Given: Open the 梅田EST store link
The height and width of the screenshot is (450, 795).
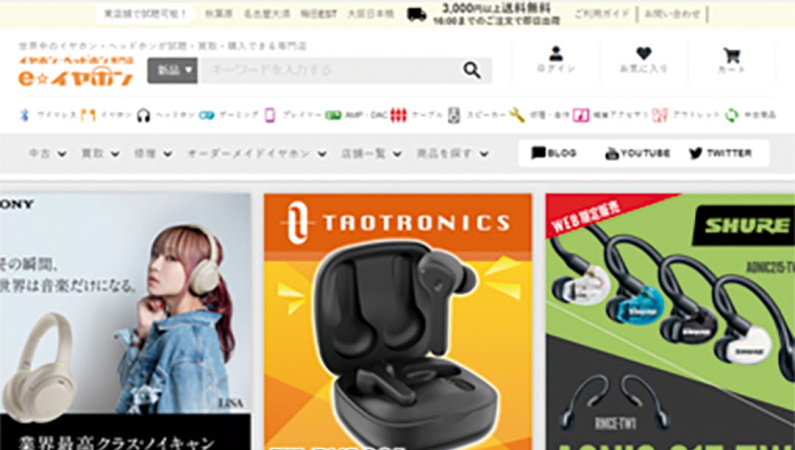Looking at the screenshot, I should 318,14.
